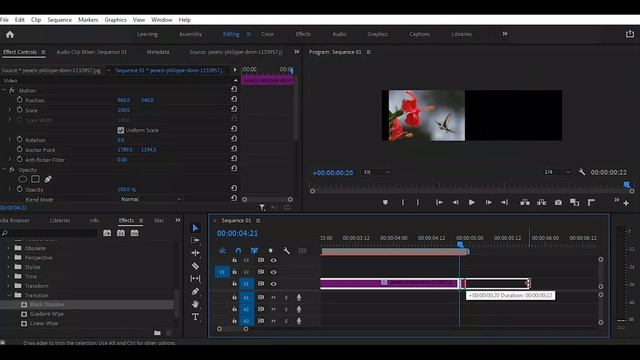Screen dimensions: 640x360
Task: Select the Selection tool arrow
Action: click(x=196, y=228)
